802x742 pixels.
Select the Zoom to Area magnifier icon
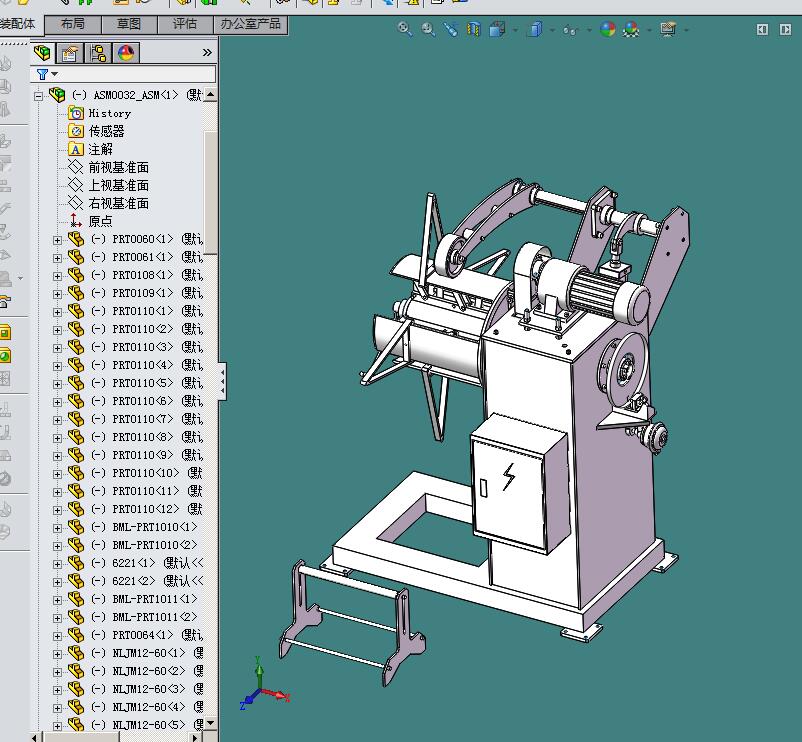pos(428,29)
